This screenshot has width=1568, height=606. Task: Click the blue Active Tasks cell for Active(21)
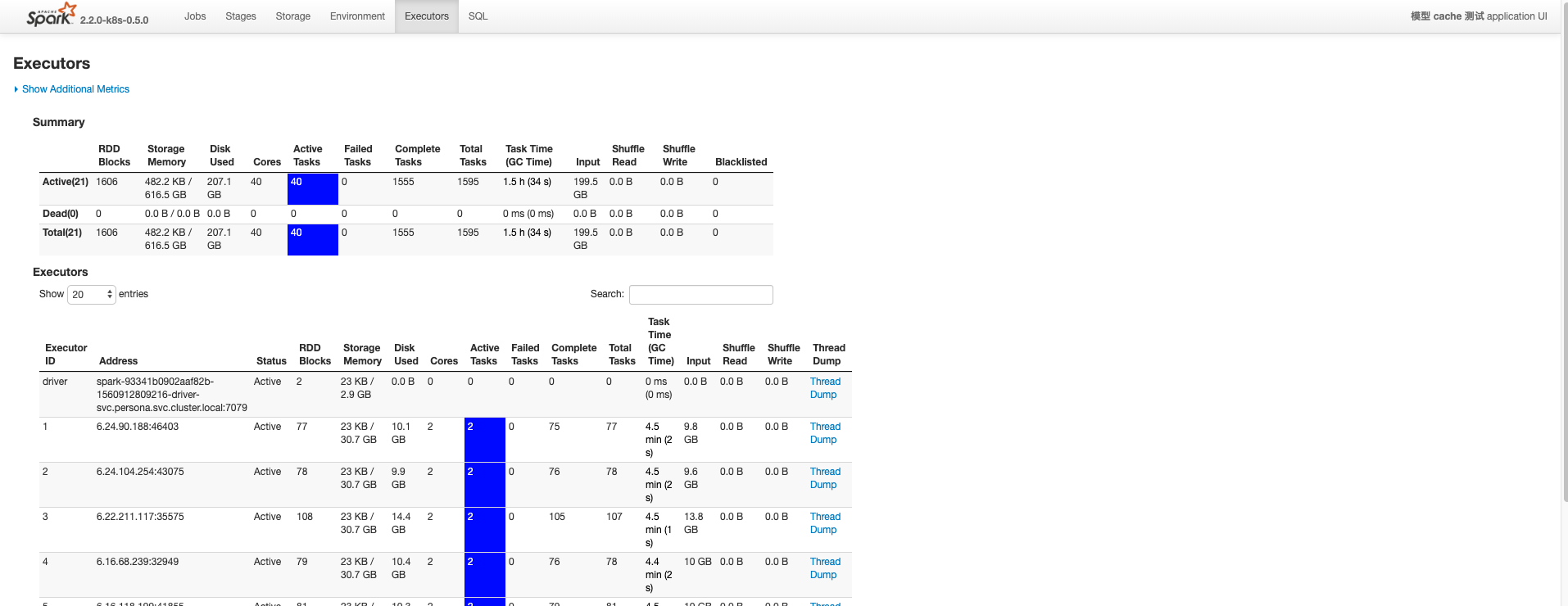(312, 189)
